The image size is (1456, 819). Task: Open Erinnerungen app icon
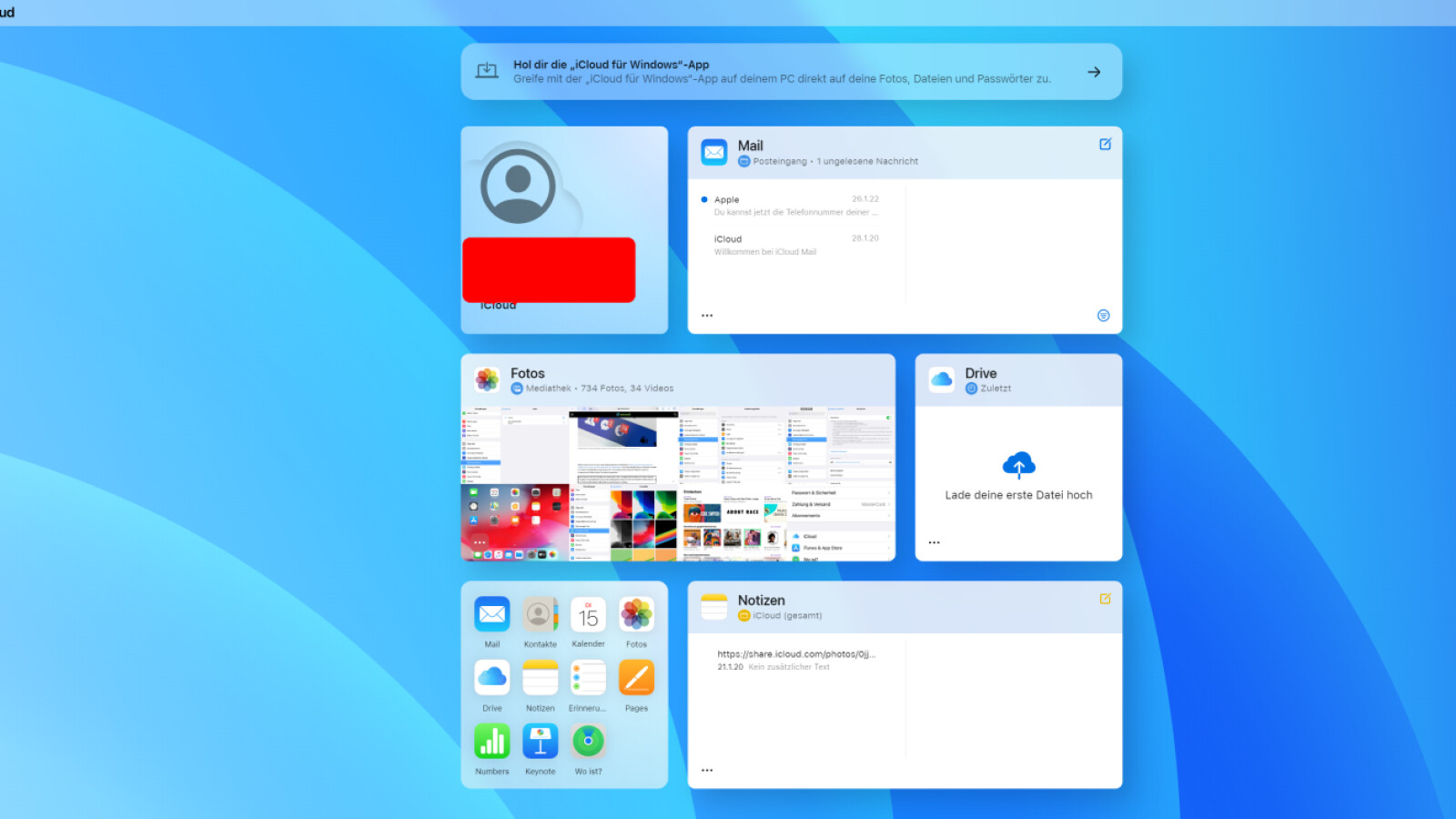(588, 679)
